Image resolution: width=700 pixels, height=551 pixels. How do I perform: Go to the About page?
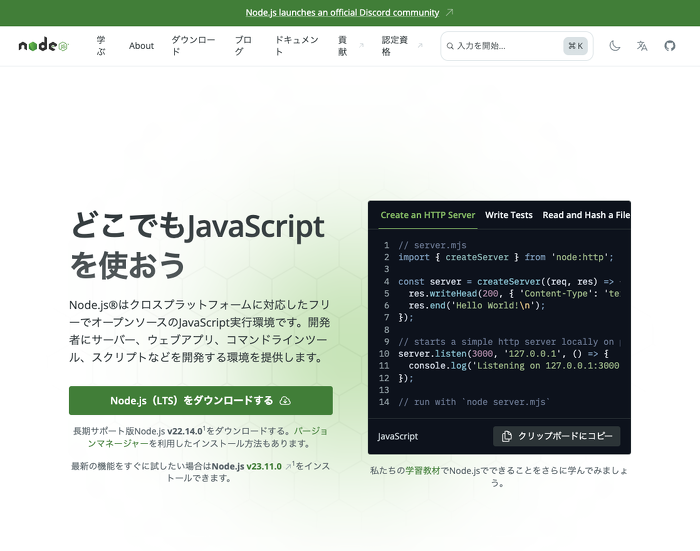[141, 46]
